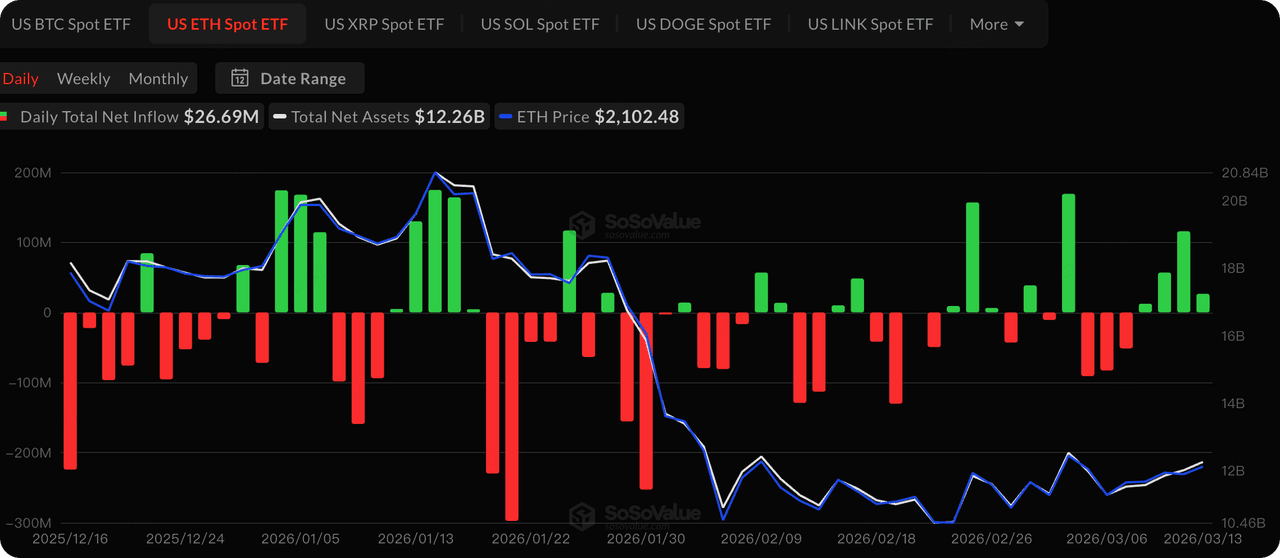This screenshot has height=558, width=1280.
Task: Toggle ETH Price series visibility
Action: (x=589, y=117)
